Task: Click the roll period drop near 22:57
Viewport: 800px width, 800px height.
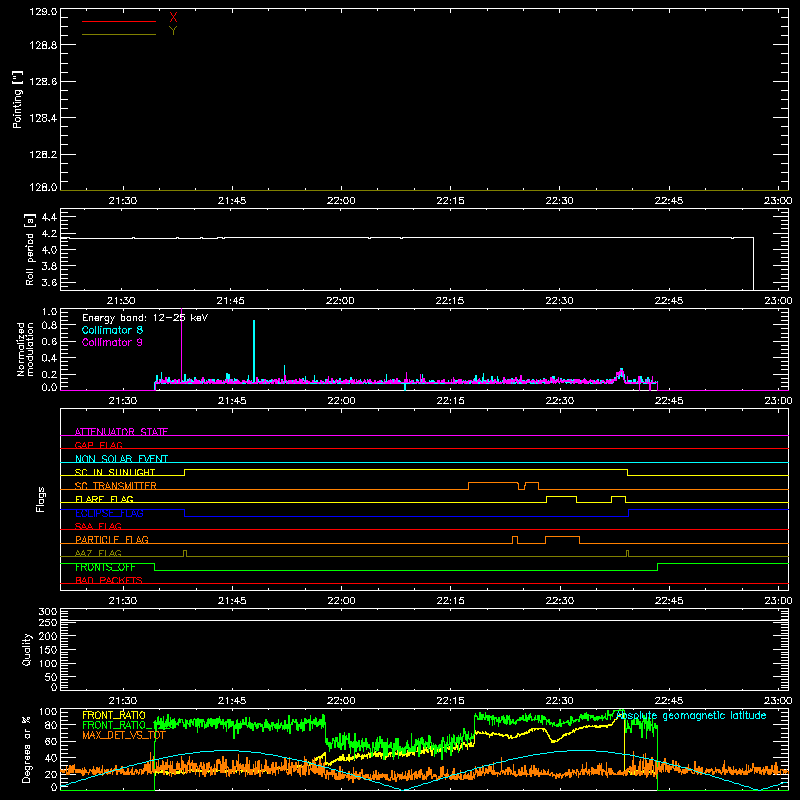Action: pyautogui.click(x=753, y=263)
